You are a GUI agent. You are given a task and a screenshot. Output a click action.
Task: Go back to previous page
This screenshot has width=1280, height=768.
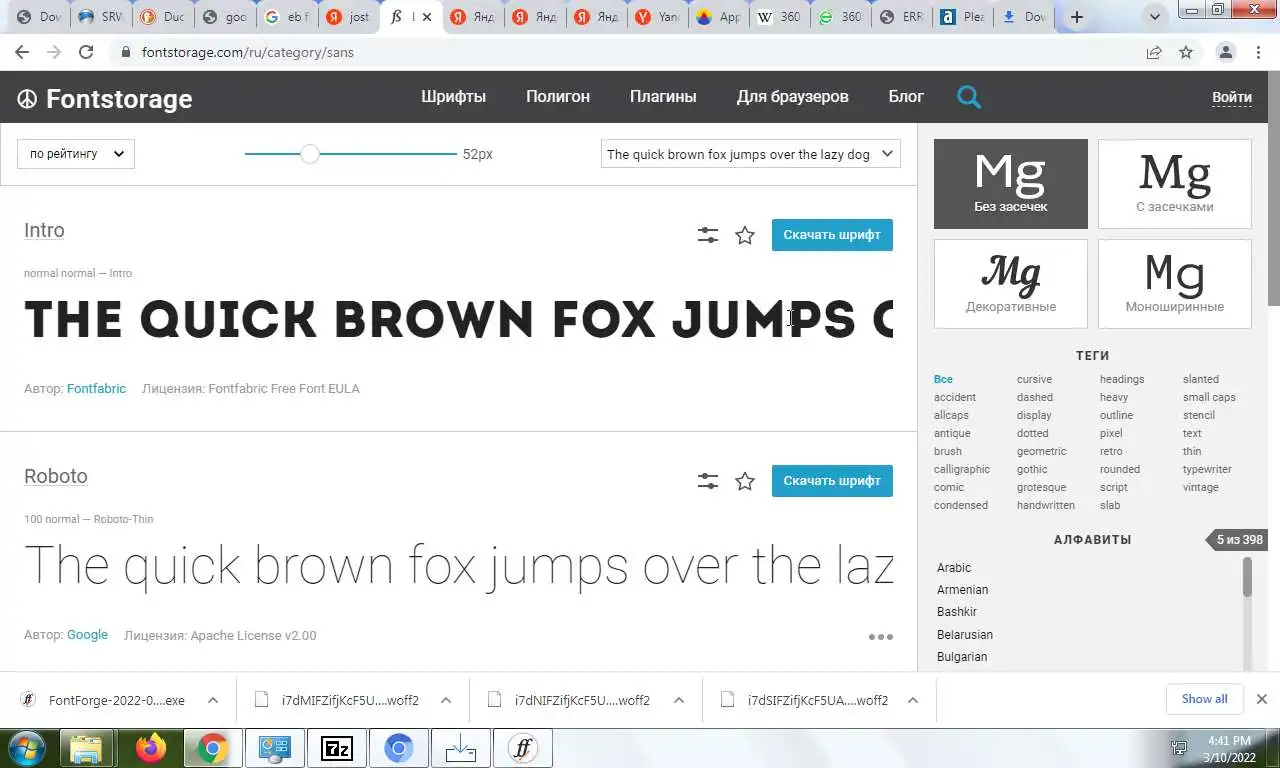[22, 52]
